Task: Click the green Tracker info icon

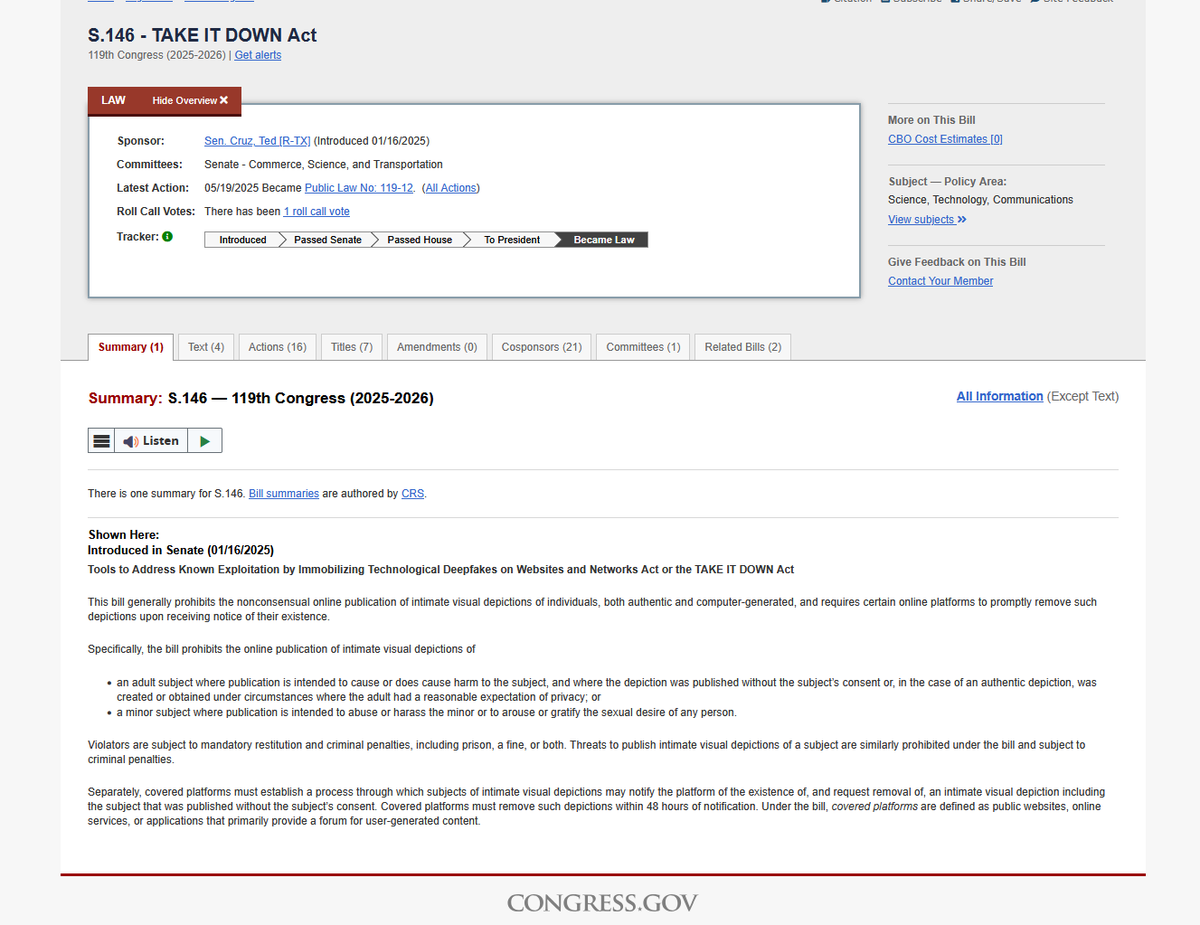Action: click(167, 237)
